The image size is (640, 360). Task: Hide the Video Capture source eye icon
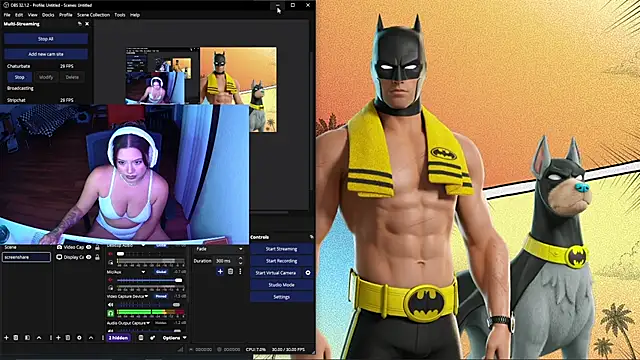(89, 247)
